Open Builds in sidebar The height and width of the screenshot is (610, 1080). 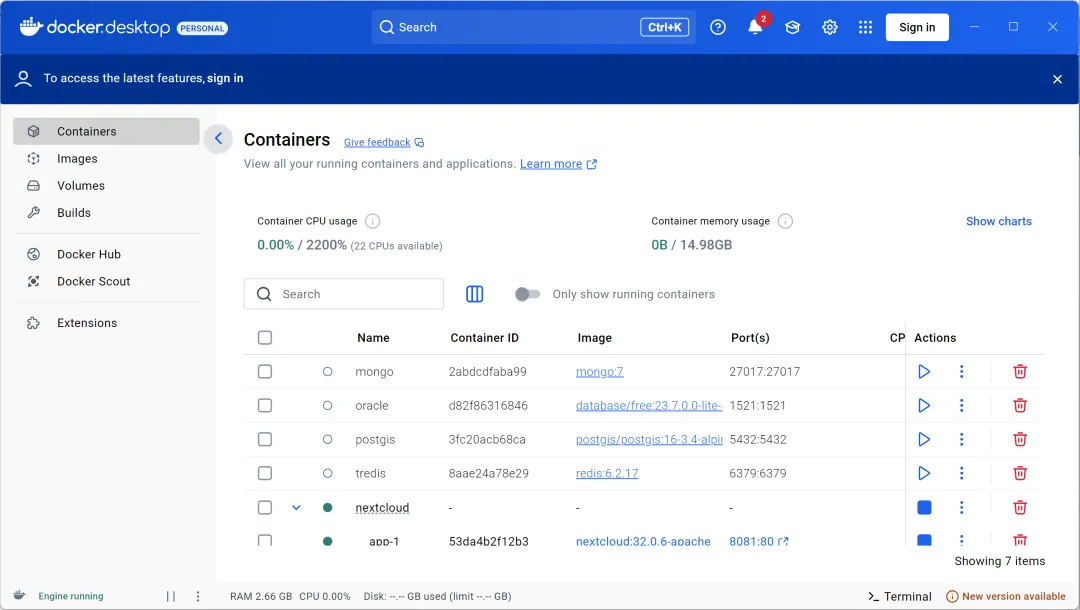pos(106,213)
